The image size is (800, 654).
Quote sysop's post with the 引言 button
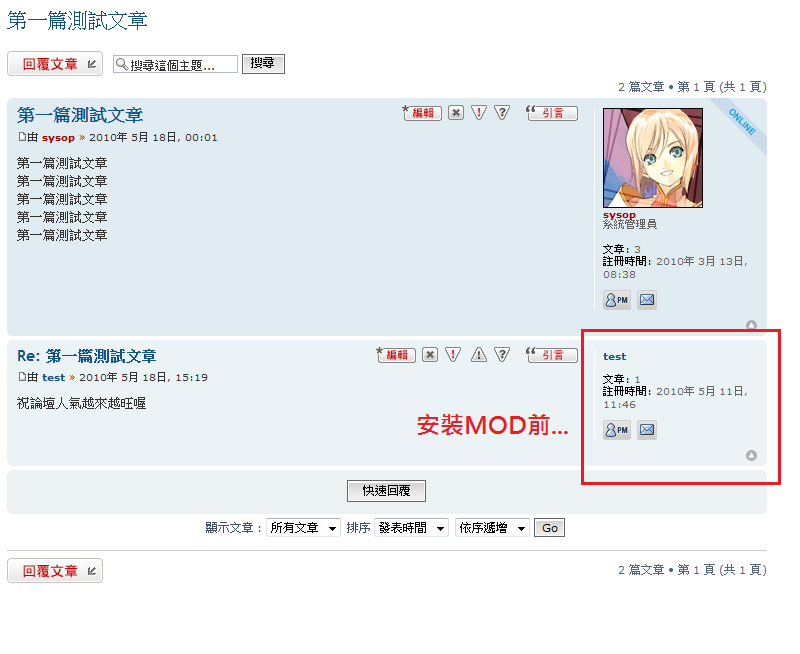pos(552,113)
